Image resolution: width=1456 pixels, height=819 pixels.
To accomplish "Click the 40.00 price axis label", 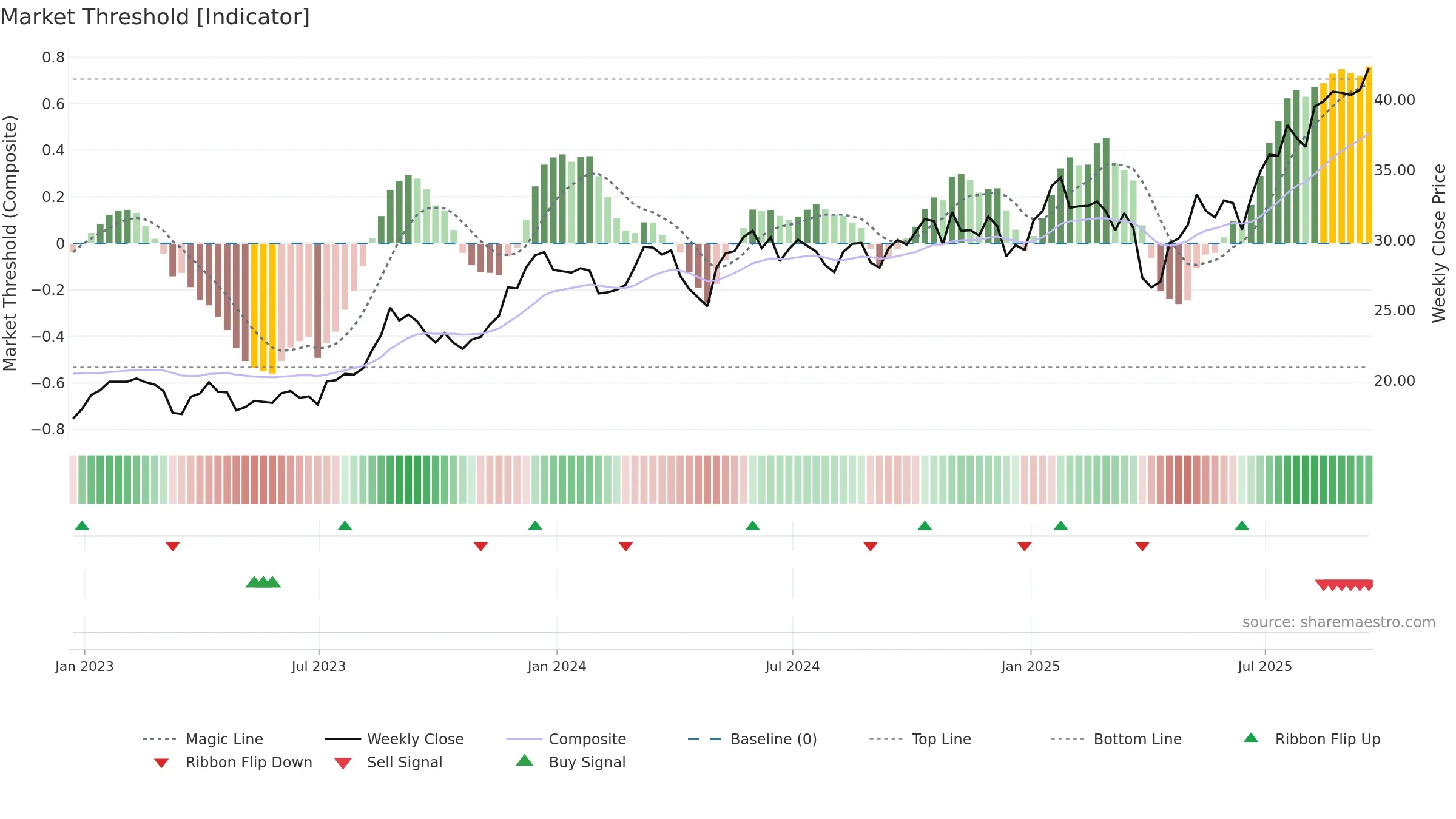I will click(1395, 100).
